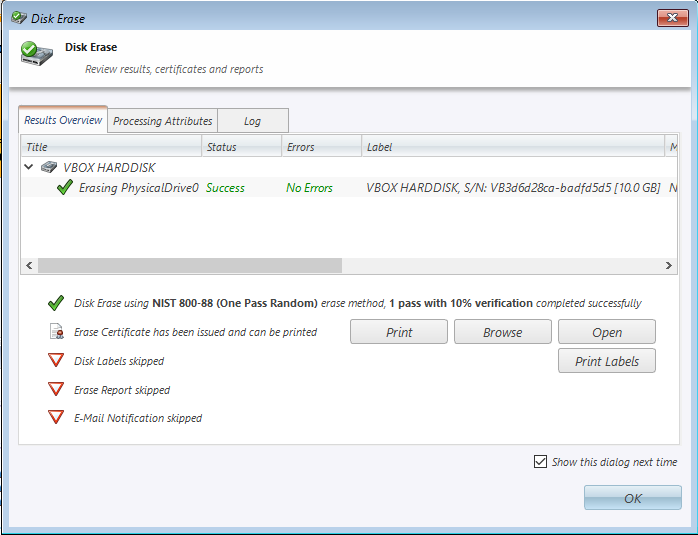Click the Print Labels button
Image resolution: width=698 pixels, height=535 pixels.
(607, 361)
